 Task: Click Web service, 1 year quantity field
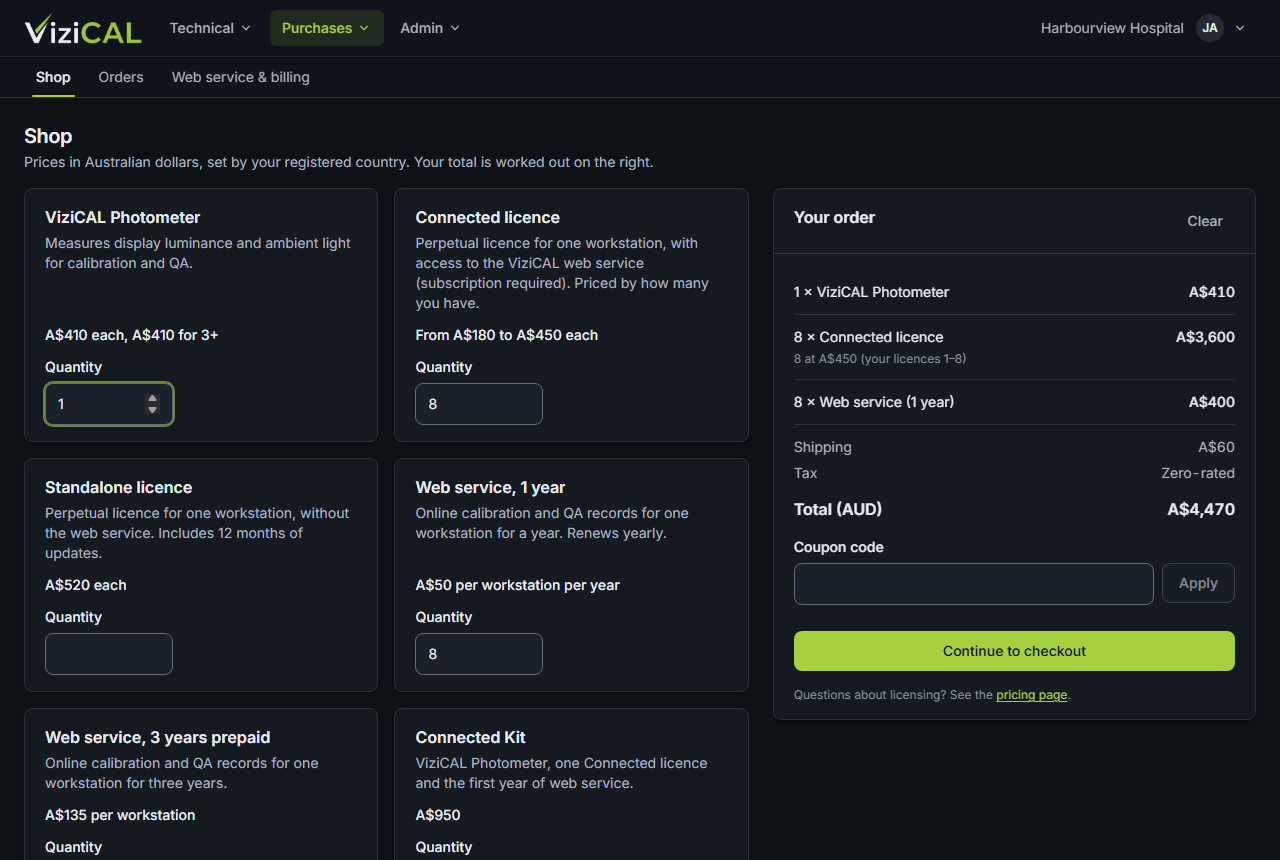point(479,654)
